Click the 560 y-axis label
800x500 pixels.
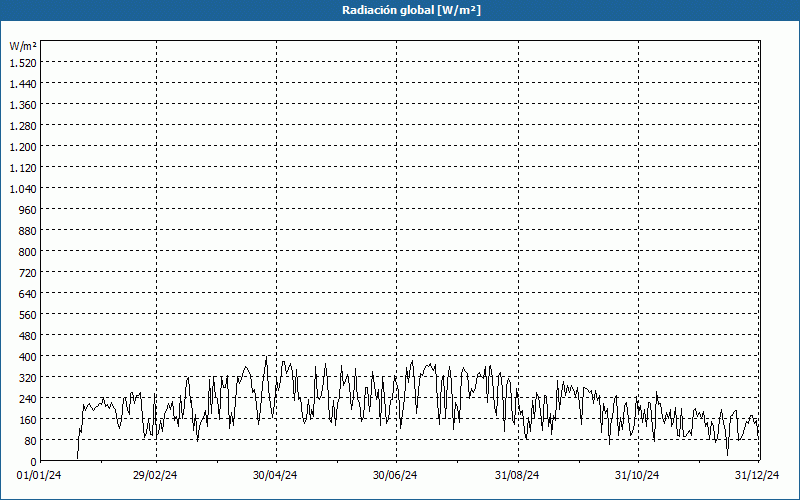(29, 315)
